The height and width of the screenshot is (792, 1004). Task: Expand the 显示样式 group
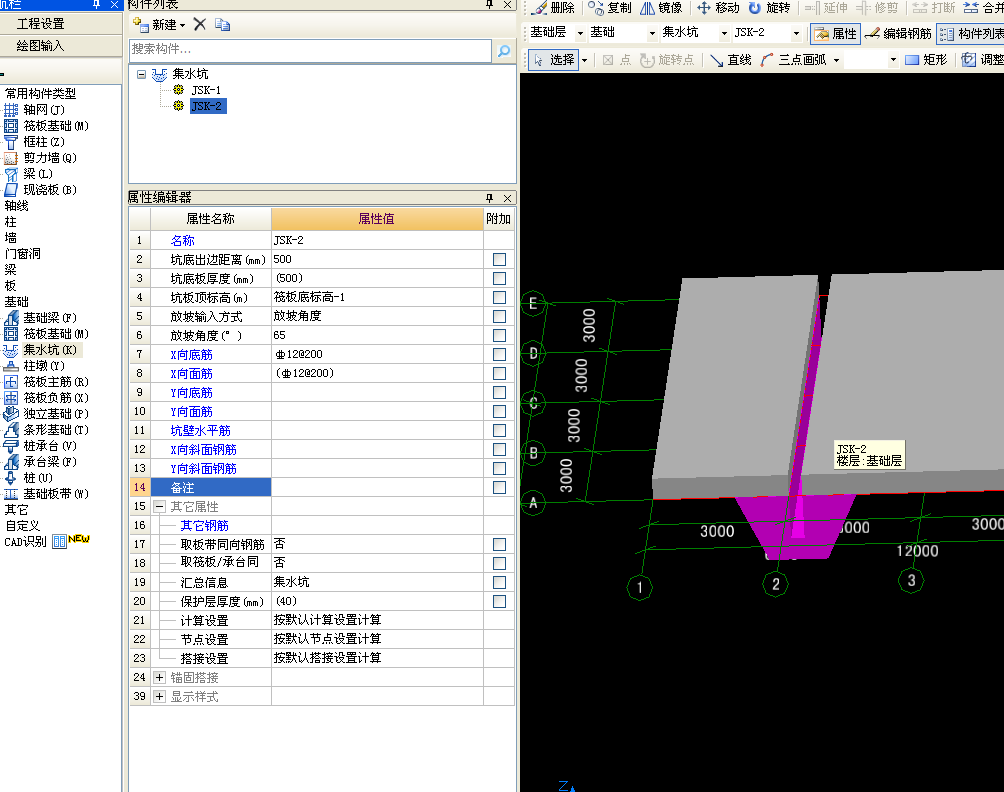159,696
